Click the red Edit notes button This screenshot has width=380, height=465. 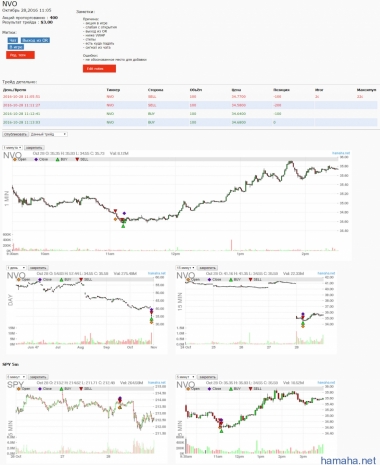tap(99, 69)
